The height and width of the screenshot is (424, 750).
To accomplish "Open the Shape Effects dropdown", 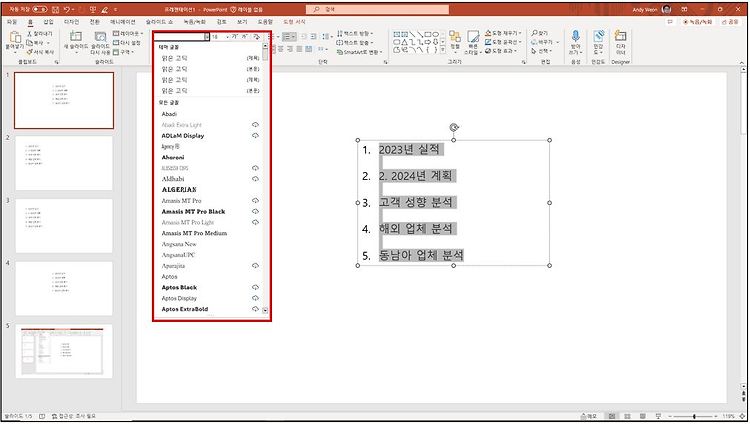I will (x=501, y=51).
